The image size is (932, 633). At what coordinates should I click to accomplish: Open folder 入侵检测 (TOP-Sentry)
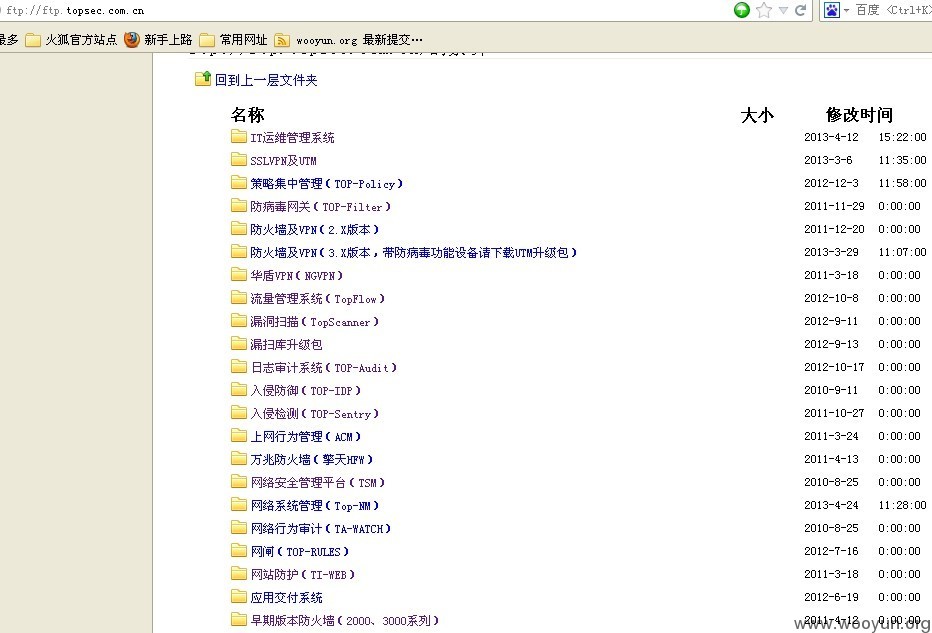click(x=314, y=414)
